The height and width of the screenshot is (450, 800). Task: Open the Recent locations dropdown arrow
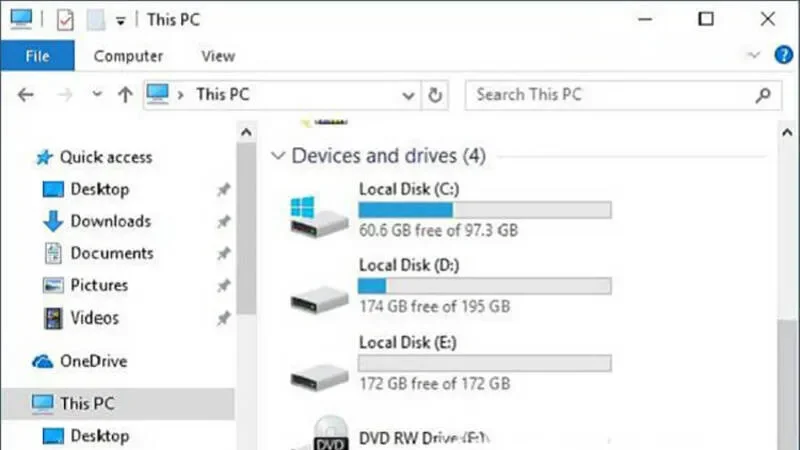click(x=97, y=95)
